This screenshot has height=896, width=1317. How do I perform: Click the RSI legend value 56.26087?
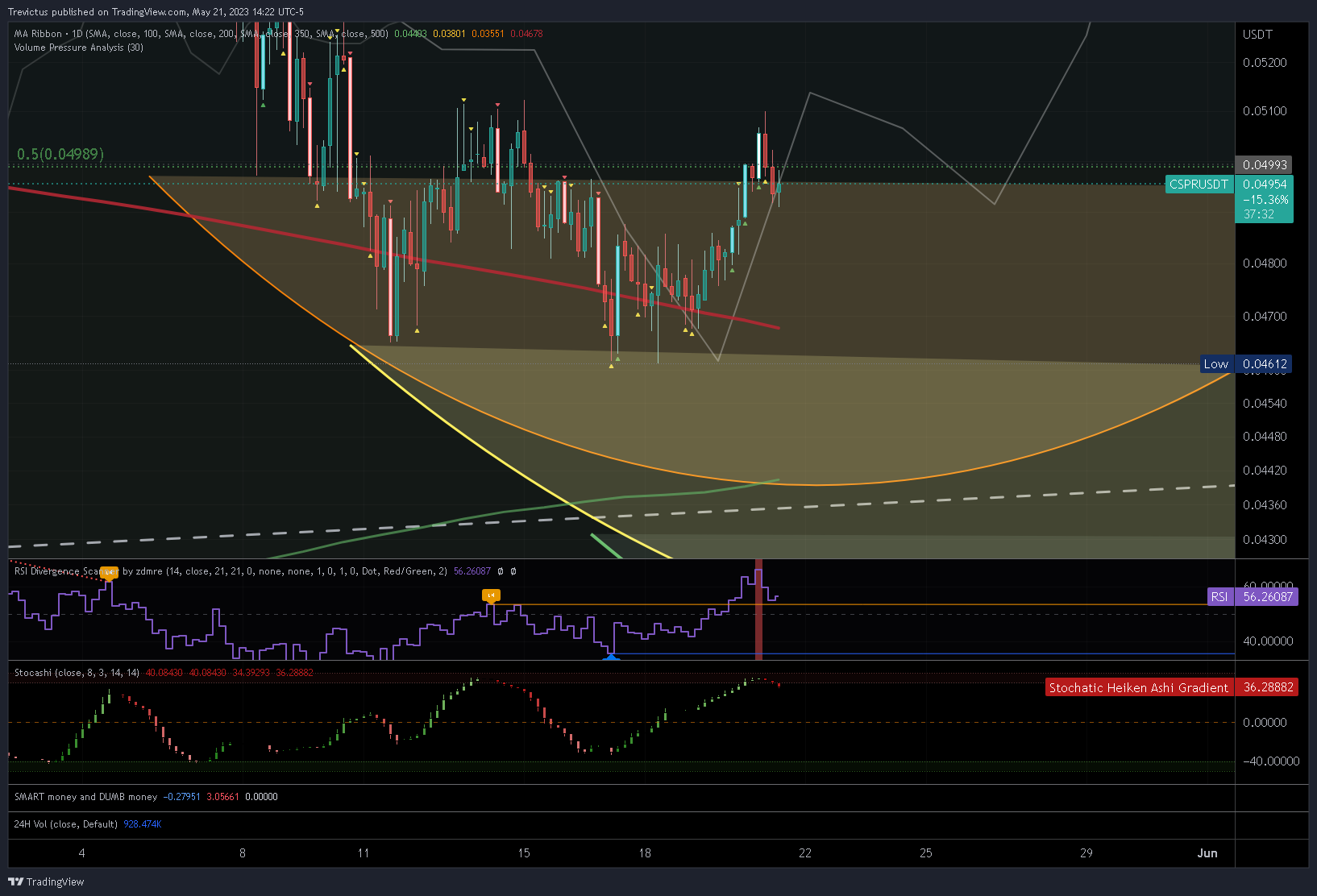(x=472, y=571)
